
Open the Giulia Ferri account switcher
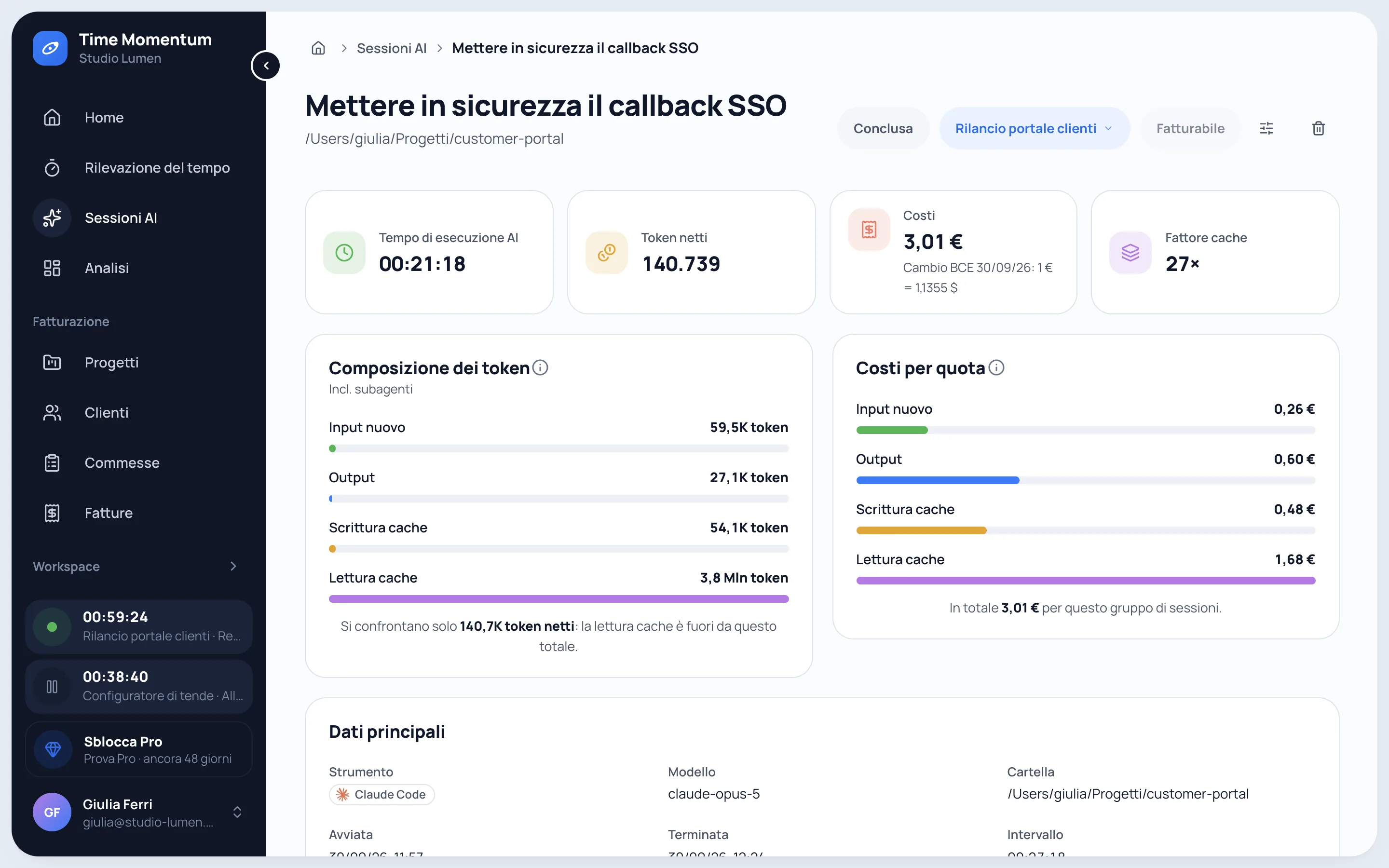coord(139,813)
